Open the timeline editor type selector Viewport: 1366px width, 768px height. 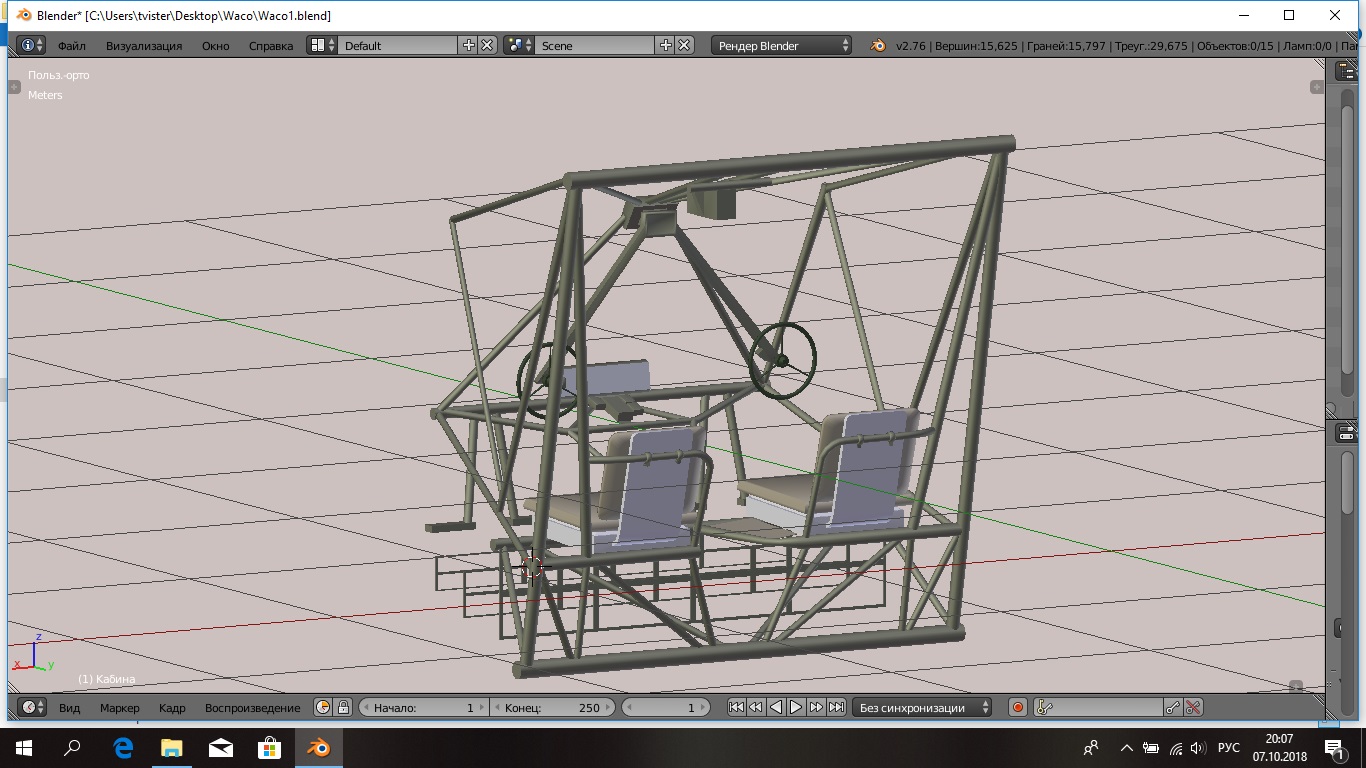pos(32,707)
